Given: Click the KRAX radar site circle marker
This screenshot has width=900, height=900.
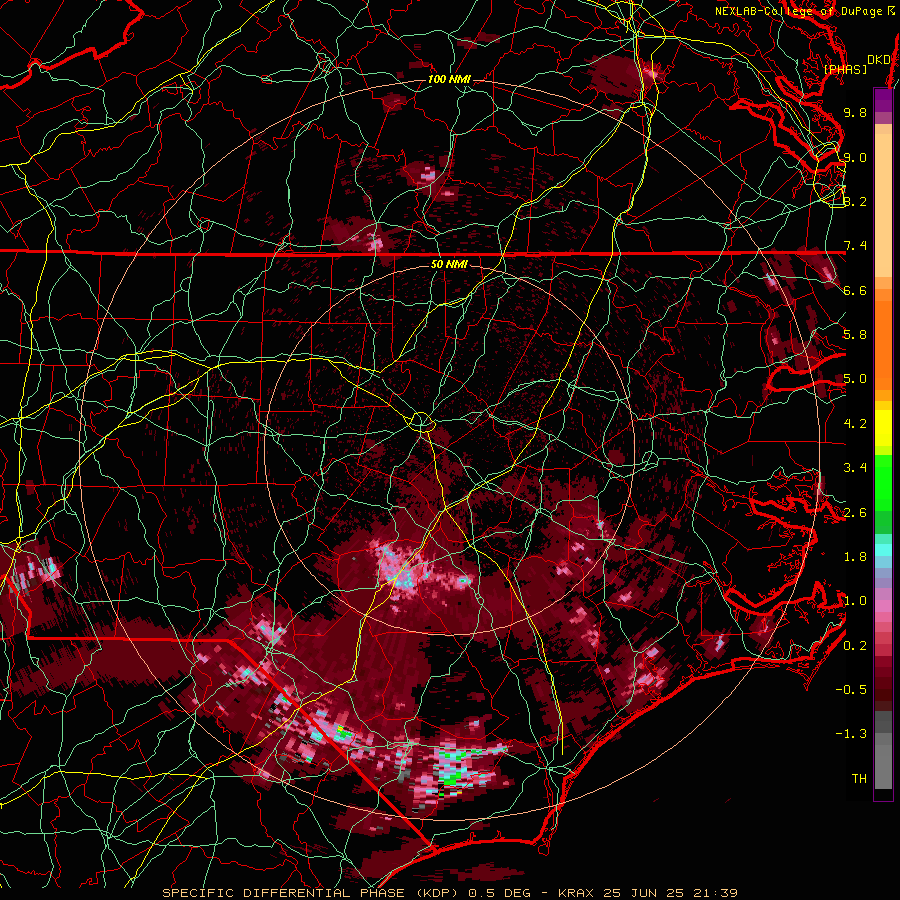Looking at the screenshot, I should coord(421,422).
